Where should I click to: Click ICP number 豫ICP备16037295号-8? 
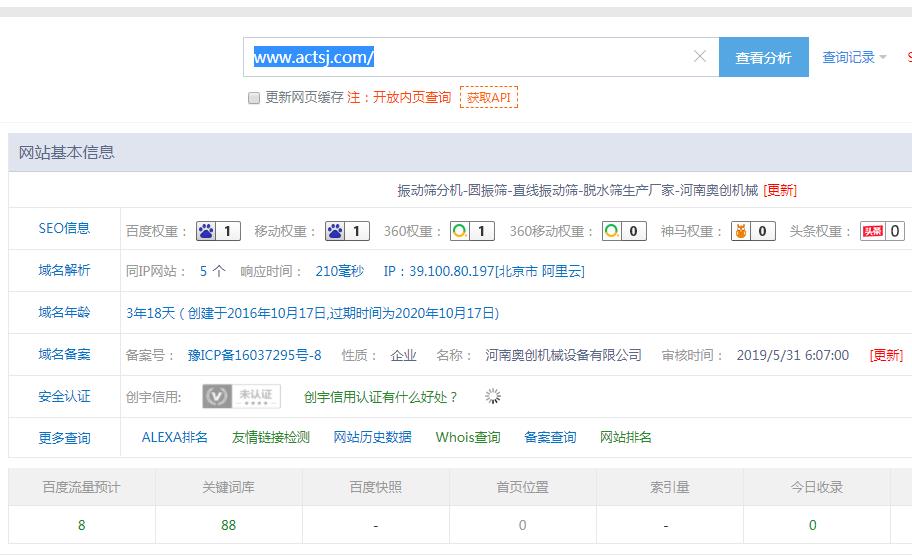(254, 355)
